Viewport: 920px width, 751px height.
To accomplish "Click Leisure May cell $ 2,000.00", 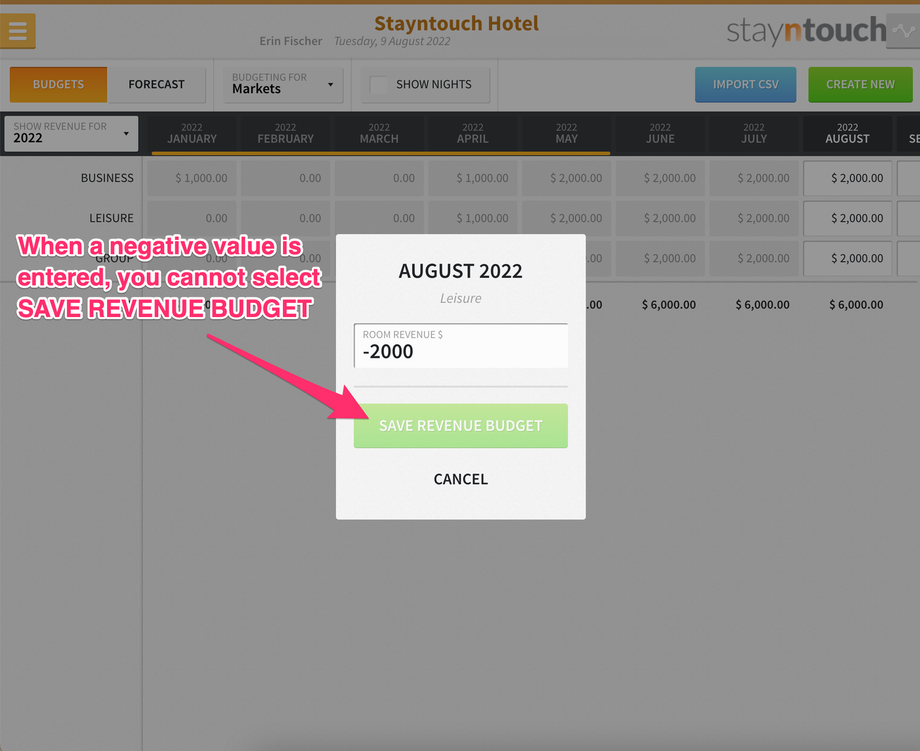I will 566,218.
